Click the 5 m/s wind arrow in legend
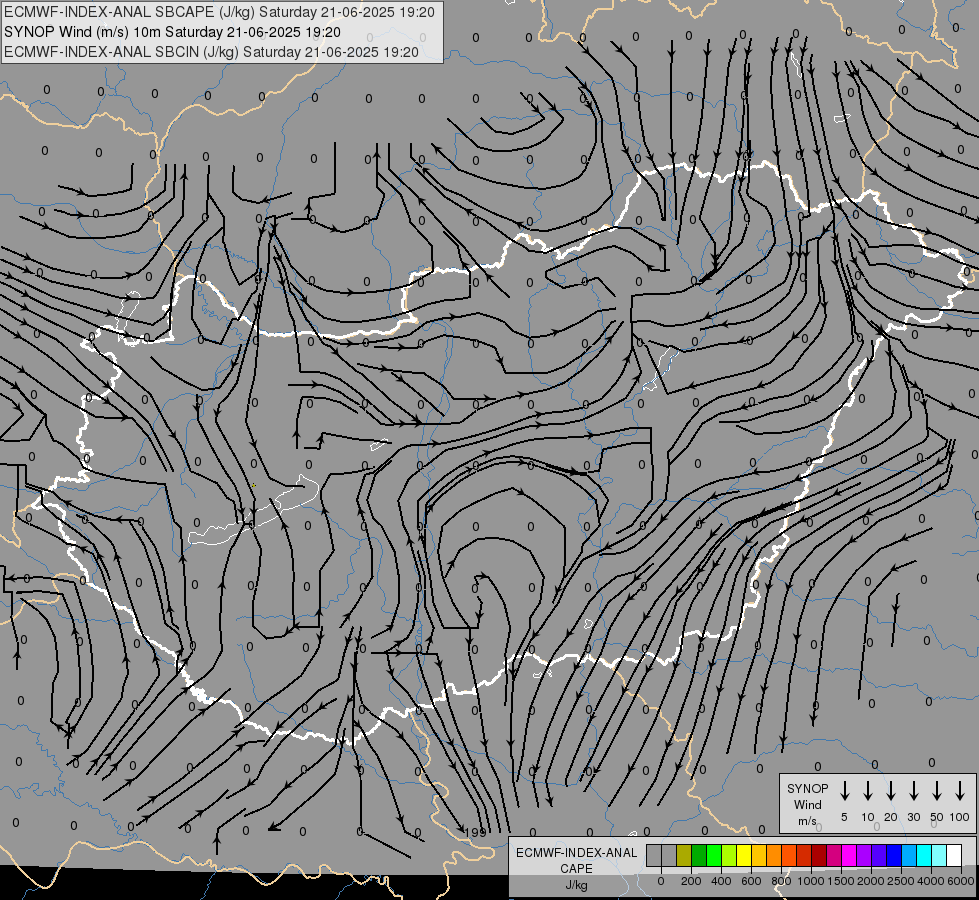Screen dimensions: 979x900 [845, 791]
